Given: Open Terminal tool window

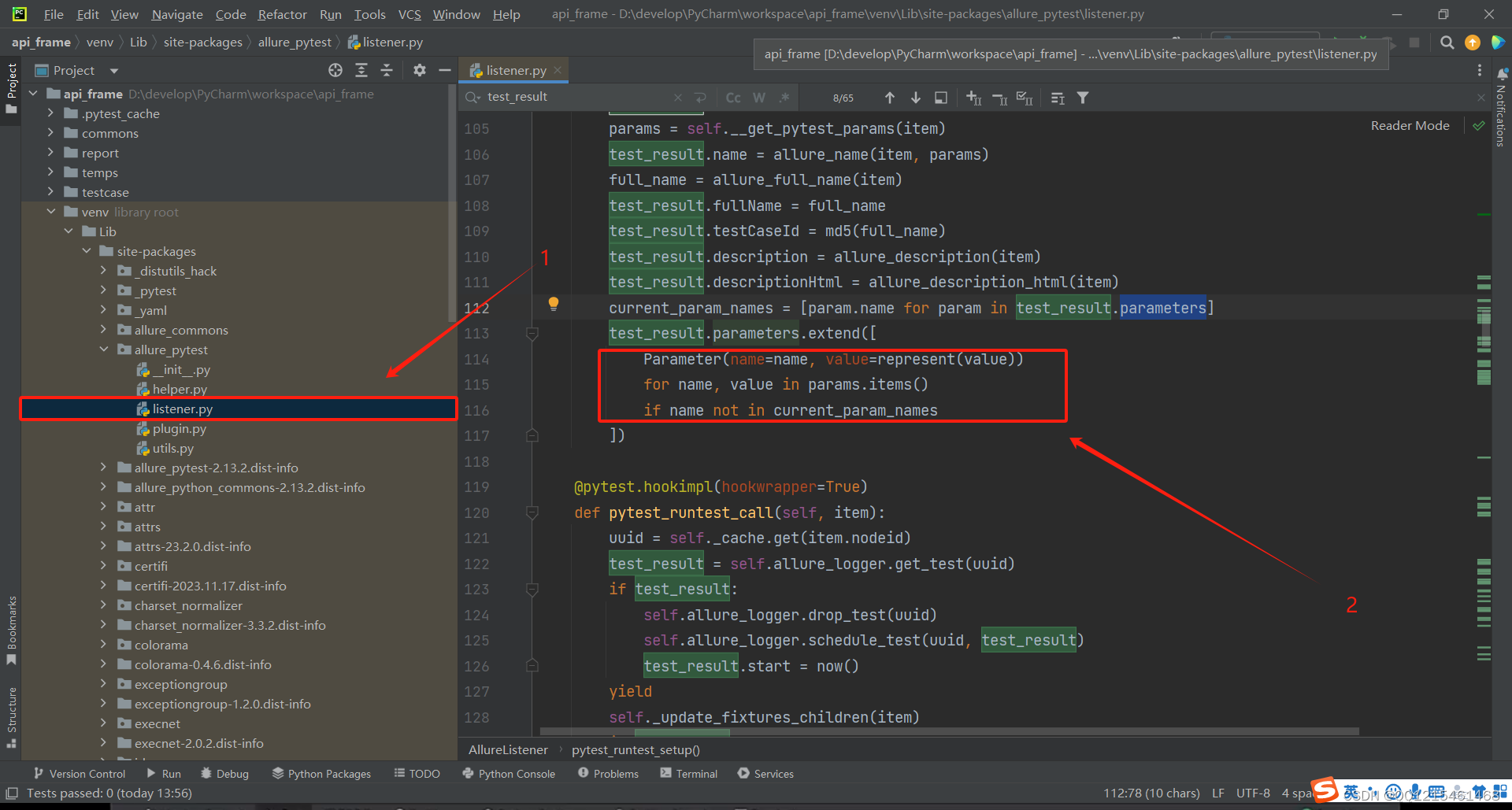Looking at the screenshot, I should [689, 774].
